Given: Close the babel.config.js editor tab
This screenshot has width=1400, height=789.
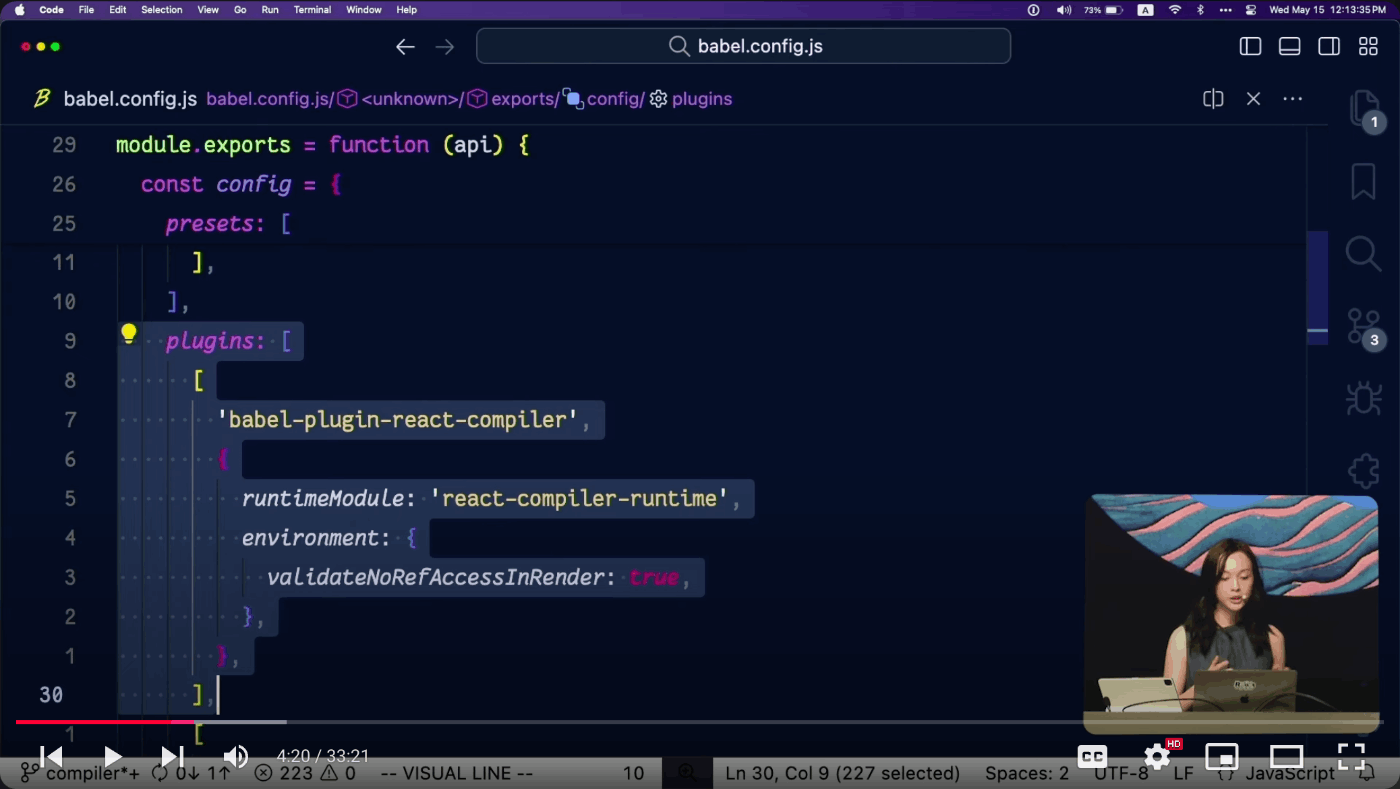Looking at the screenshot, I should point(1253,99).
